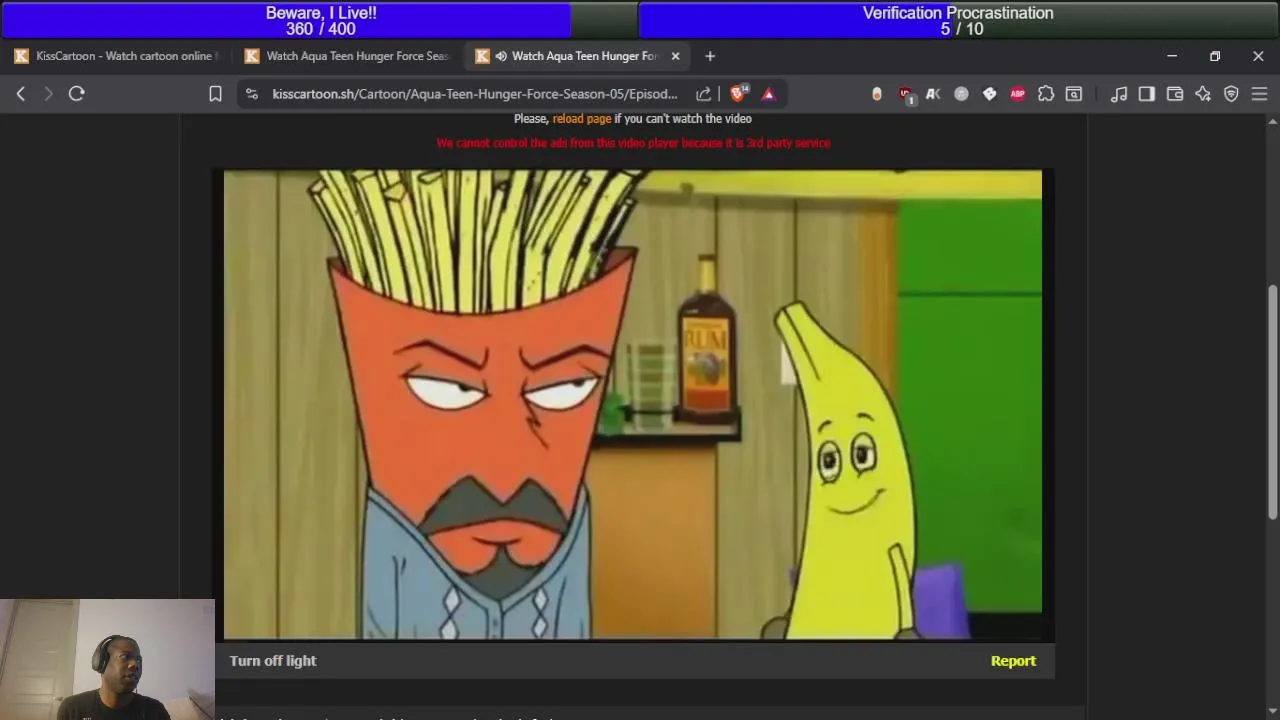Share this page via the share icon
1280x720 pixels.
(x=704, y=94)
